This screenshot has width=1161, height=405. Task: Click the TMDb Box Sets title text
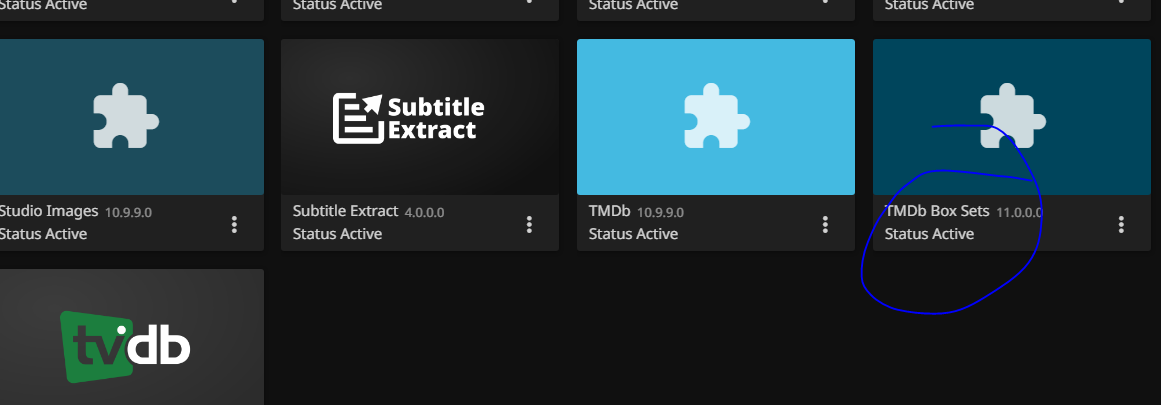[x=937, y=212]
